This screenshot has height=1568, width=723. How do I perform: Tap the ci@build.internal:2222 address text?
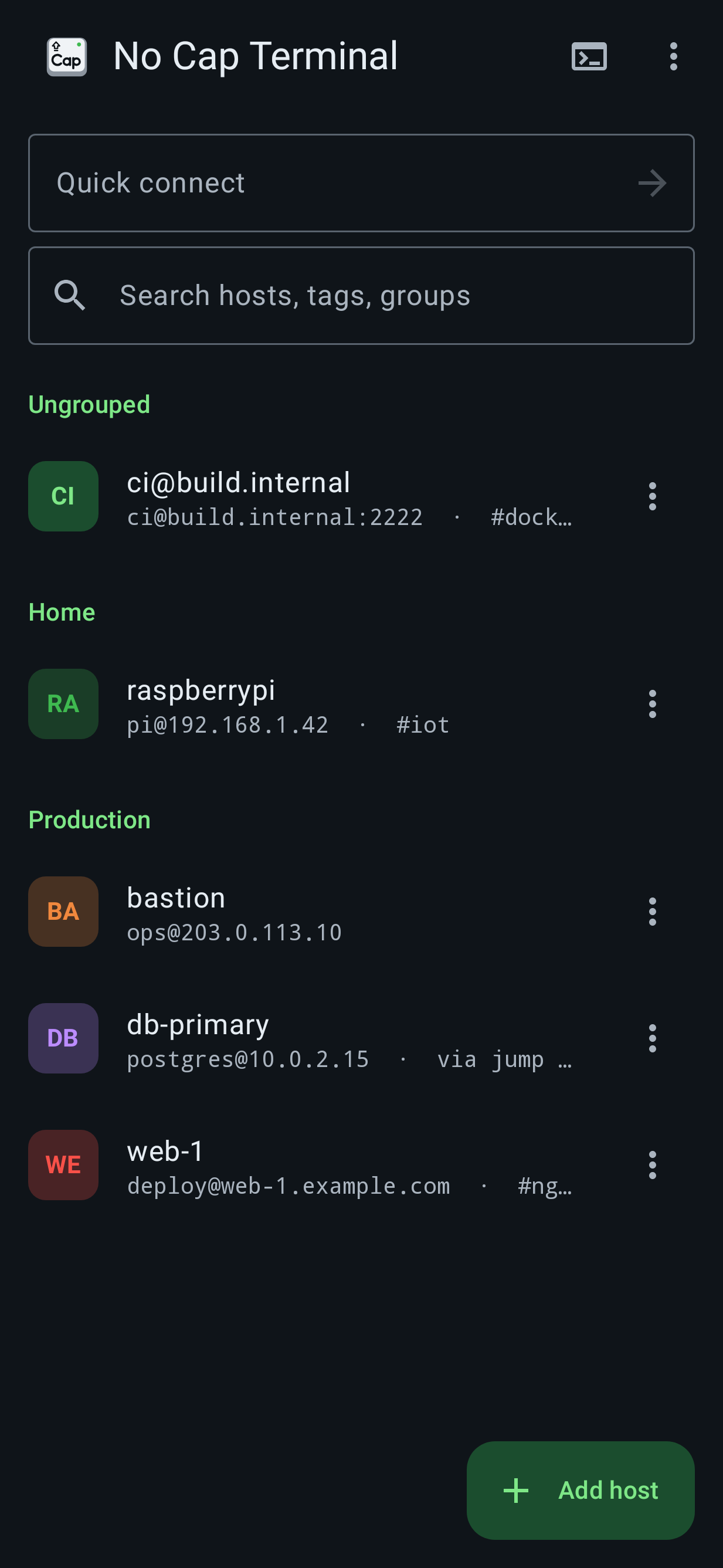pos(275,517)
